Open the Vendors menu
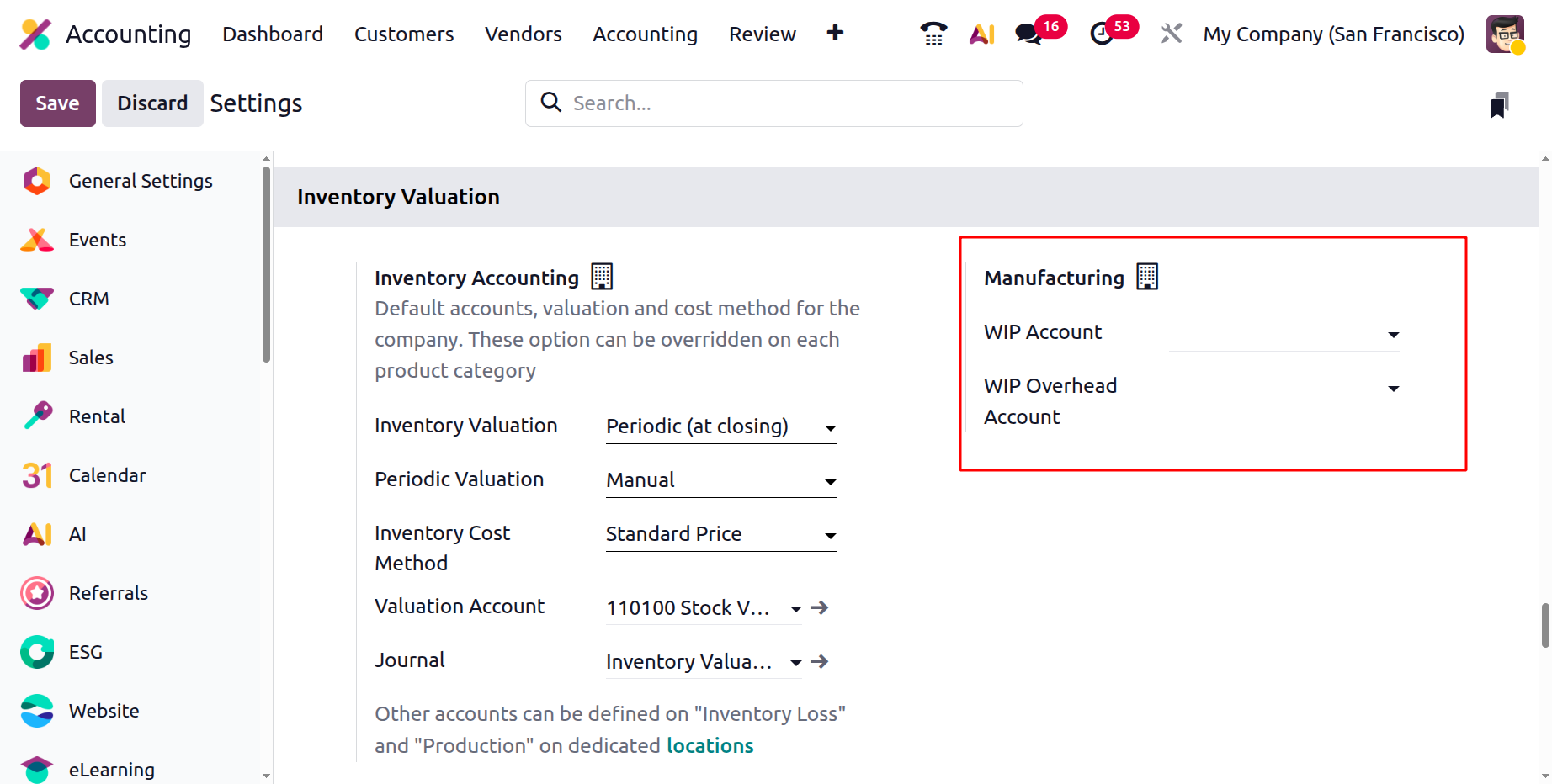Screen dimensions: 1552x784 point(523,34)
